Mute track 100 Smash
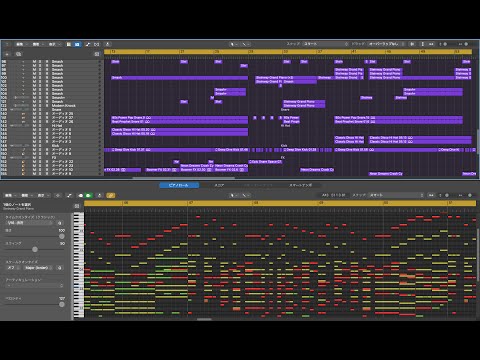 click(34, 78)
